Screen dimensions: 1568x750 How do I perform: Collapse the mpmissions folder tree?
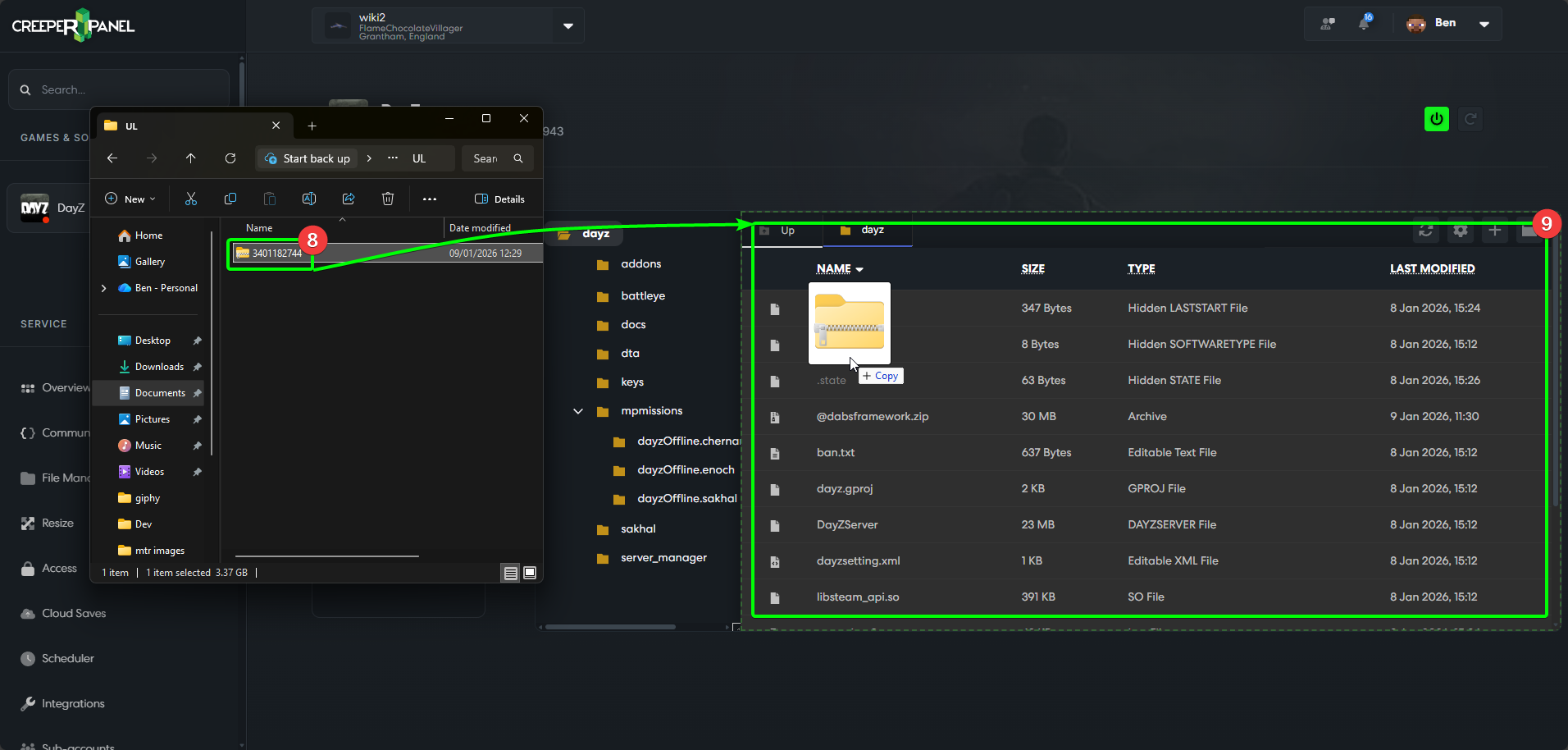578,411
